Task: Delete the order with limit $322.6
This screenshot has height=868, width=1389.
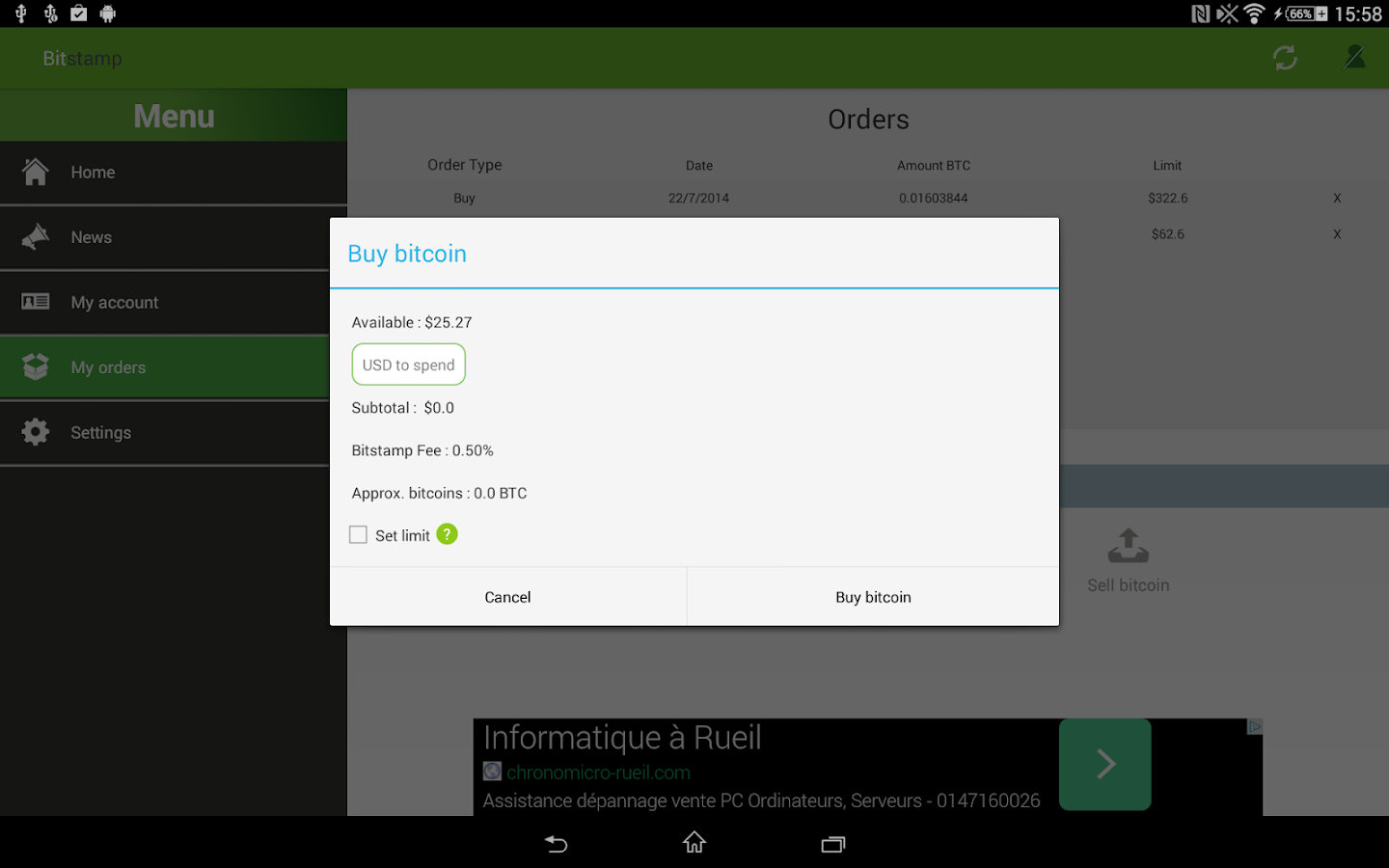Action: (x=1337, y=199)
